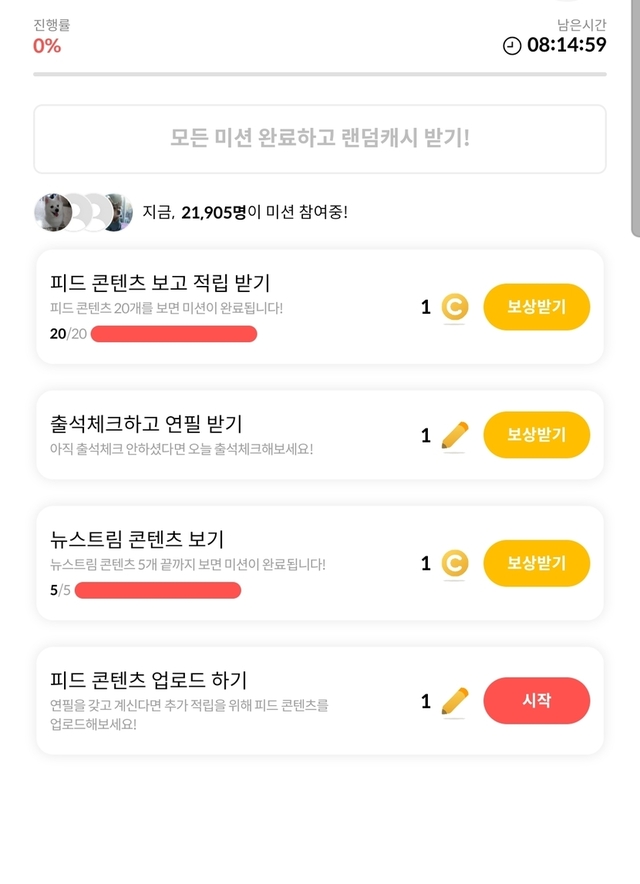
Task: Claim reward for 뉴스트림 콘텐츠 보기
Action: tap(536, 564)
